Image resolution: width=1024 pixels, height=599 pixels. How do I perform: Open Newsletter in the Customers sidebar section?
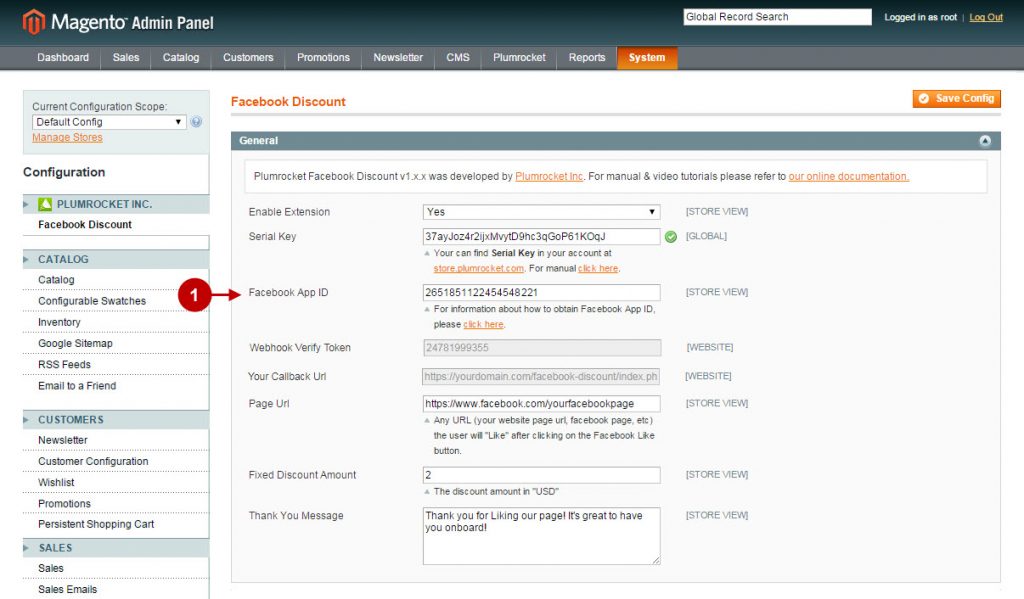click(x=63, y=440)
